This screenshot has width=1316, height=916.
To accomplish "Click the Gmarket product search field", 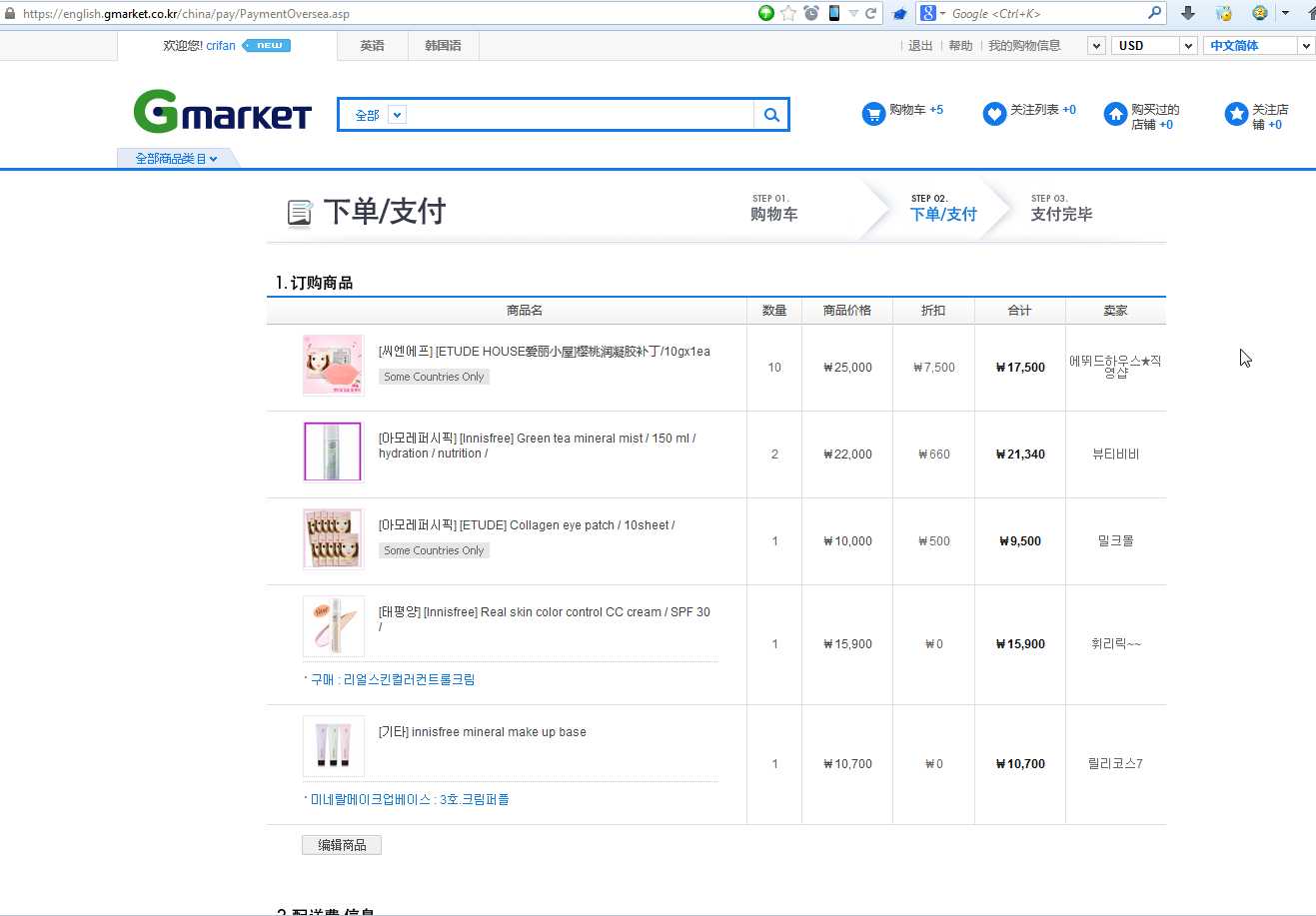I will click(580, 115).
